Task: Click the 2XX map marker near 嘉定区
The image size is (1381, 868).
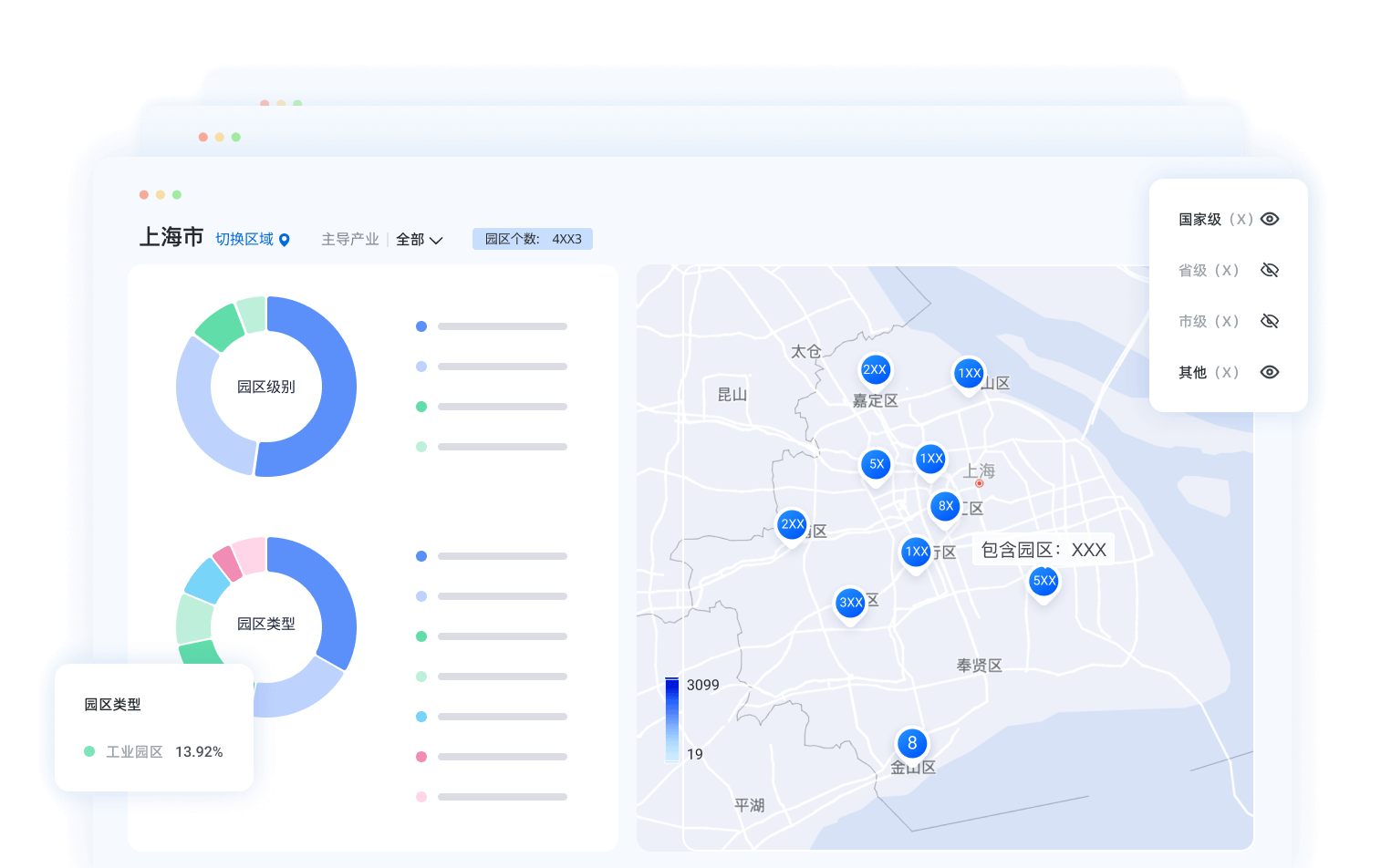Action: point(875,370)
